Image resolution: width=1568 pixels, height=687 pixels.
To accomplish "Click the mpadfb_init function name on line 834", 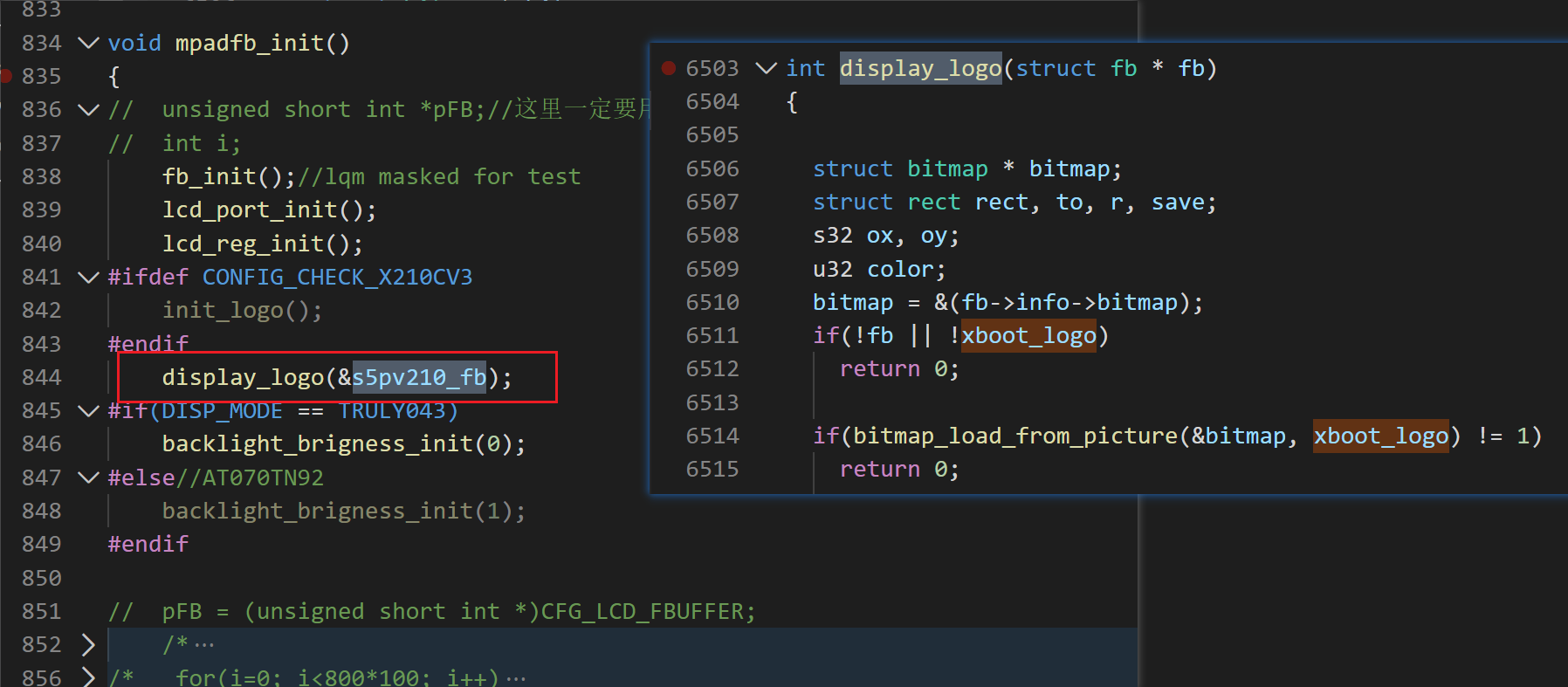I will click(249, 43).
